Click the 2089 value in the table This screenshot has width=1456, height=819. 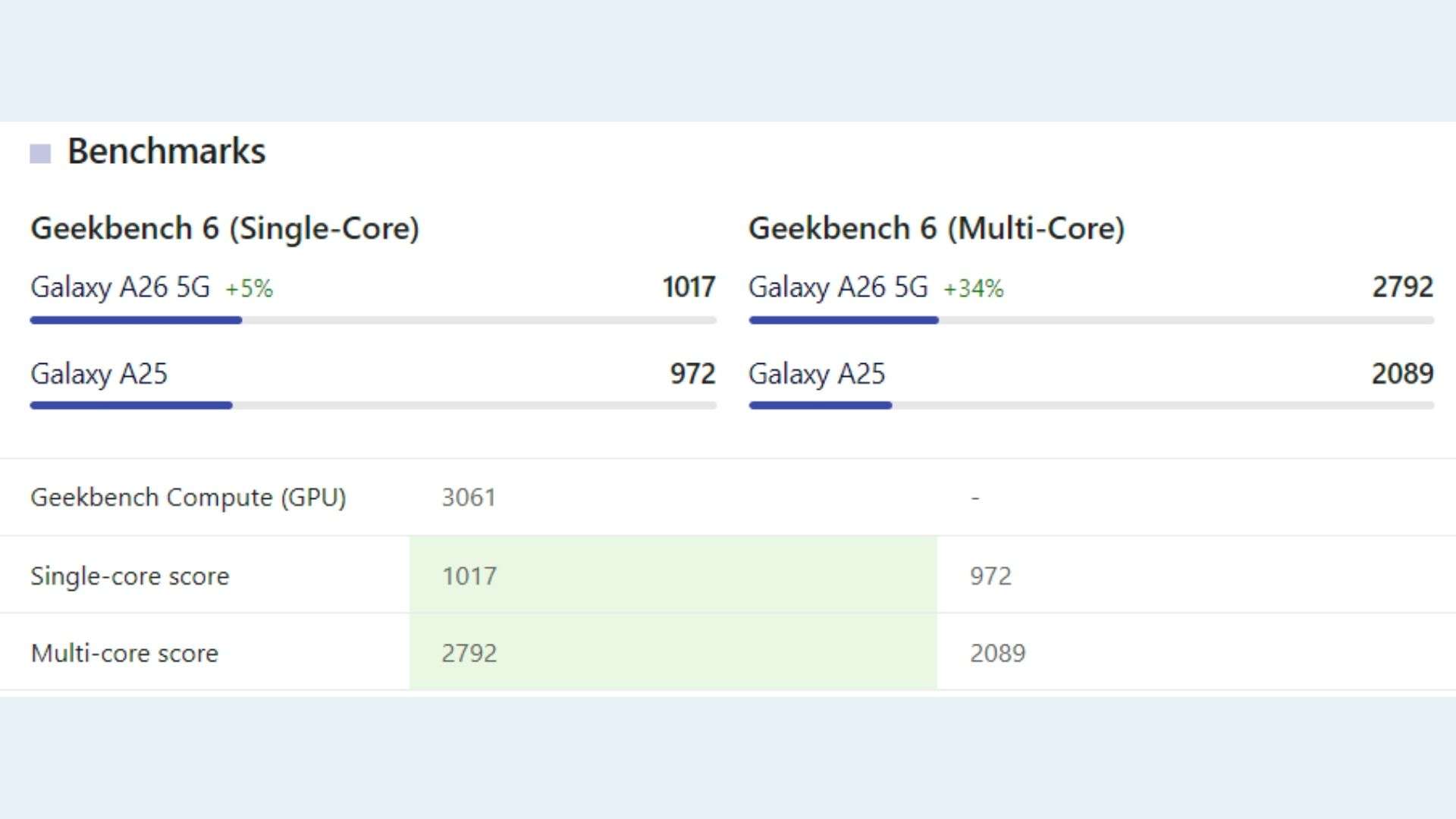(997, 653)
